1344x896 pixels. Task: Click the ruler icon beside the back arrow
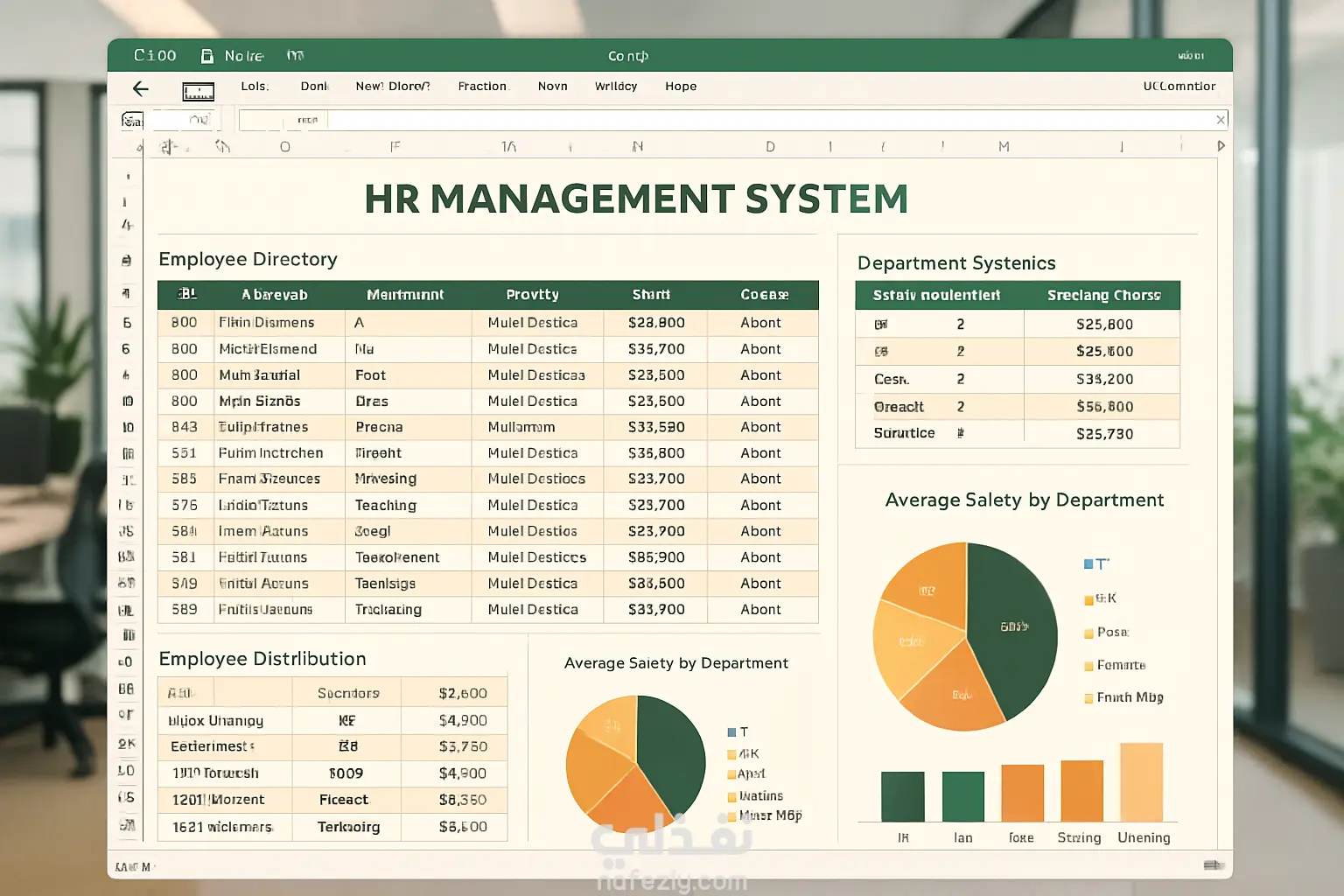pyautogui.click(x=198, y=91)
